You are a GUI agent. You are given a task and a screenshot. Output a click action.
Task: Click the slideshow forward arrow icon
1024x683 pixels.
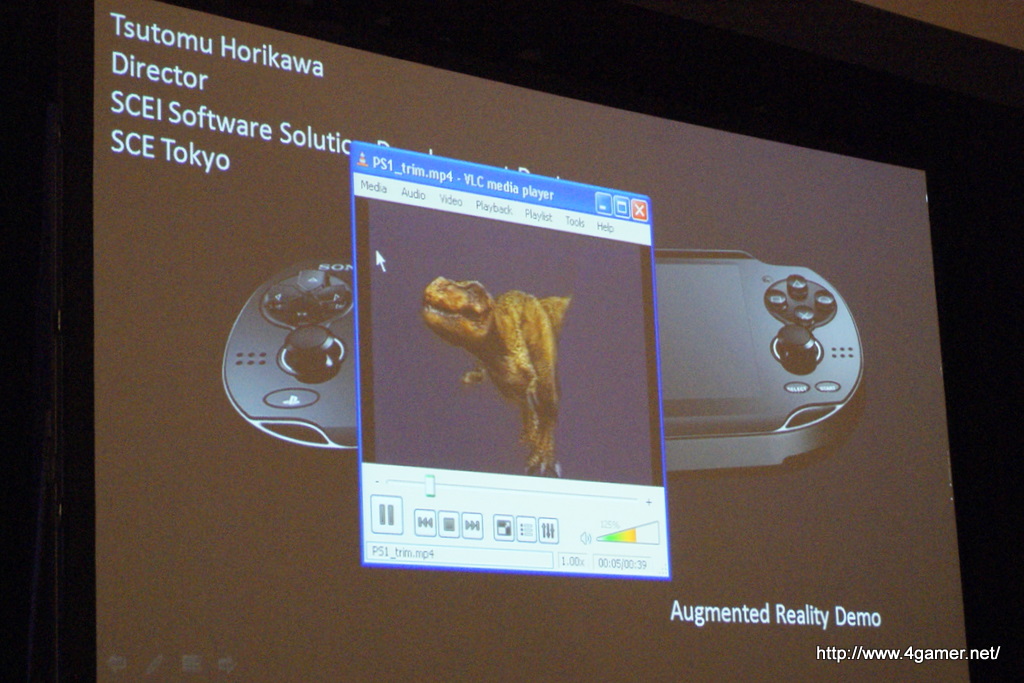coord(227,665)
